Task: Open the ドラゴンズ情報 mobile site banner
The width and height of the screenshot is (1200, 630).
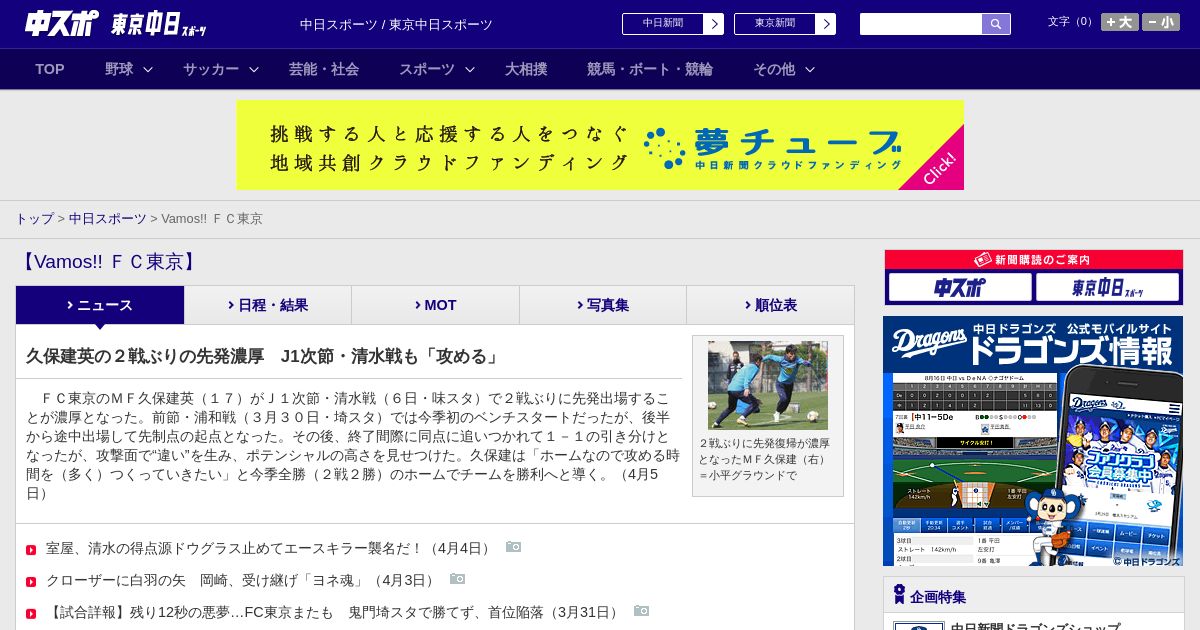Action: coord(1033,441)
